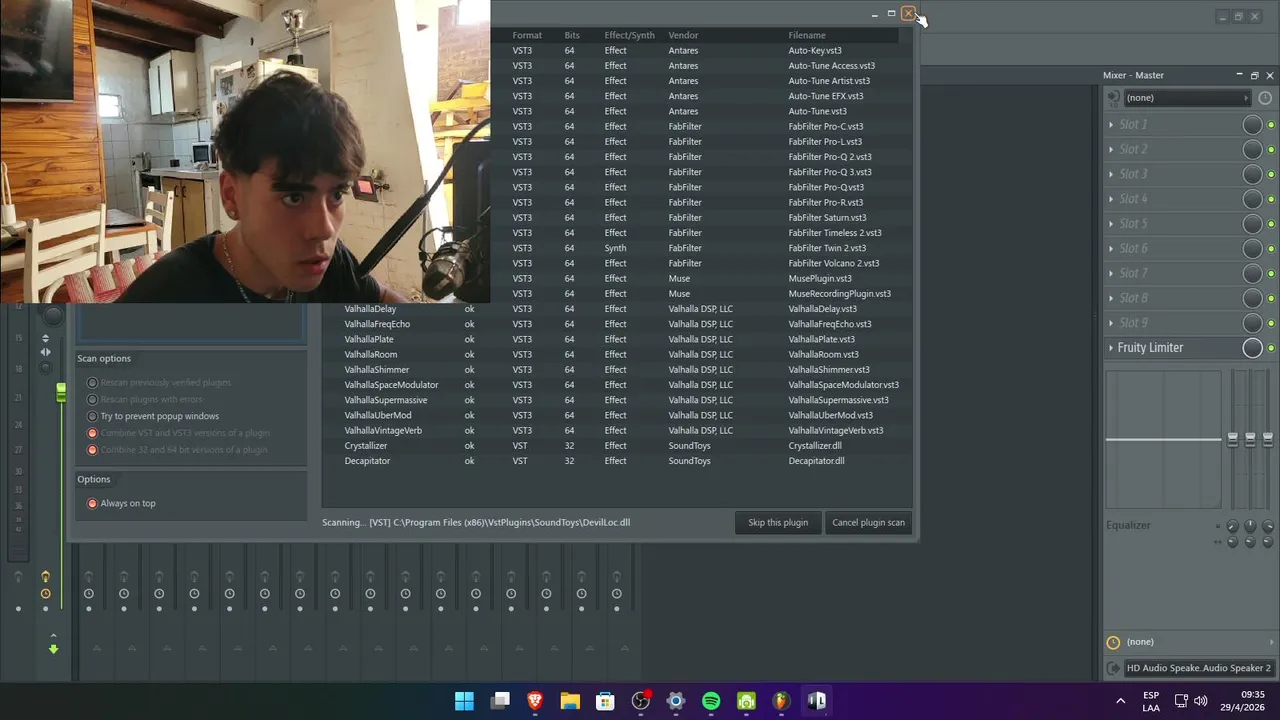
Task: Open Settings gear app on taskbar
Action: [675, 701]
